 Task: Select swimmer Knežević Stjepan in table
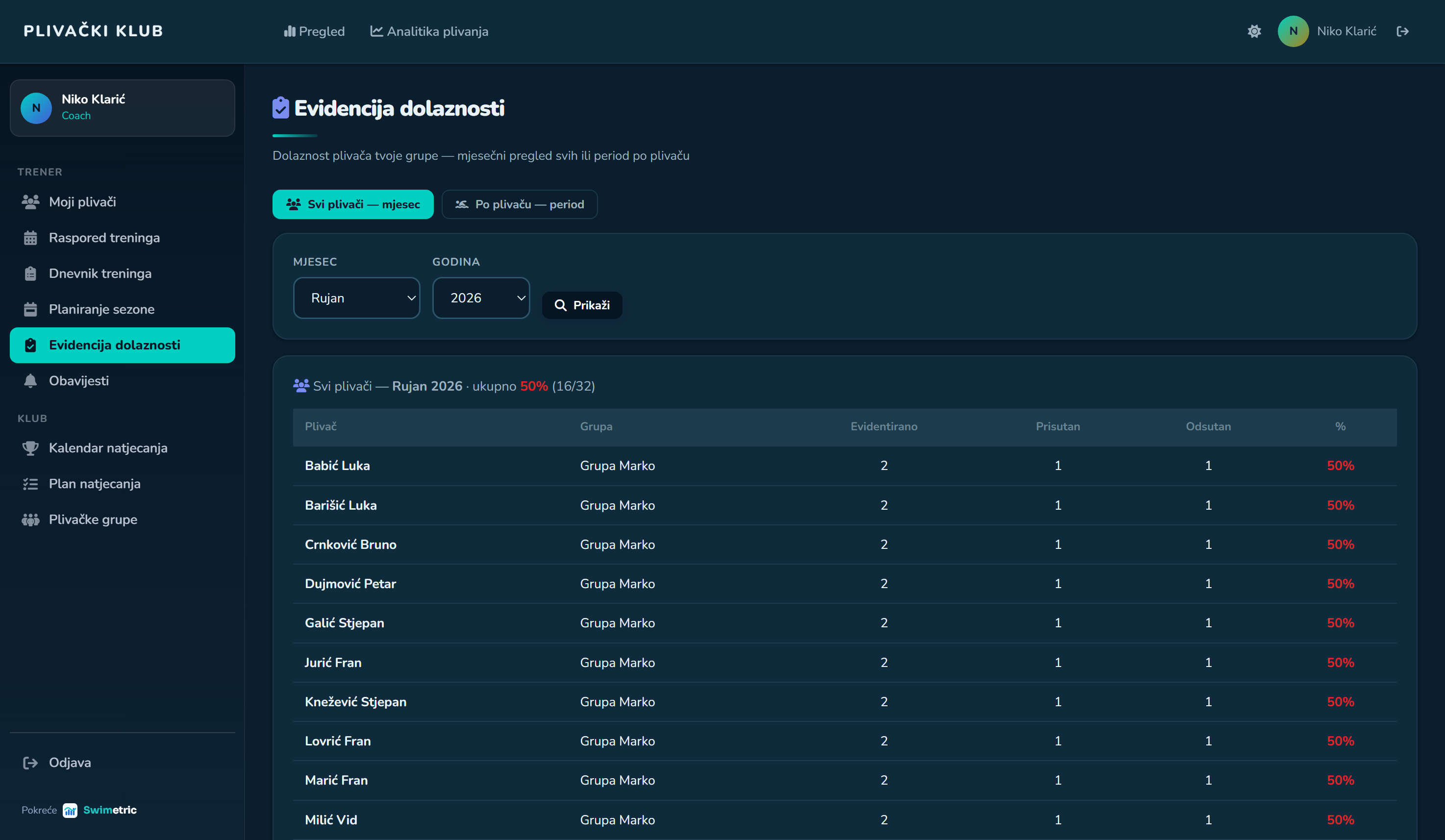coord(355,702)
